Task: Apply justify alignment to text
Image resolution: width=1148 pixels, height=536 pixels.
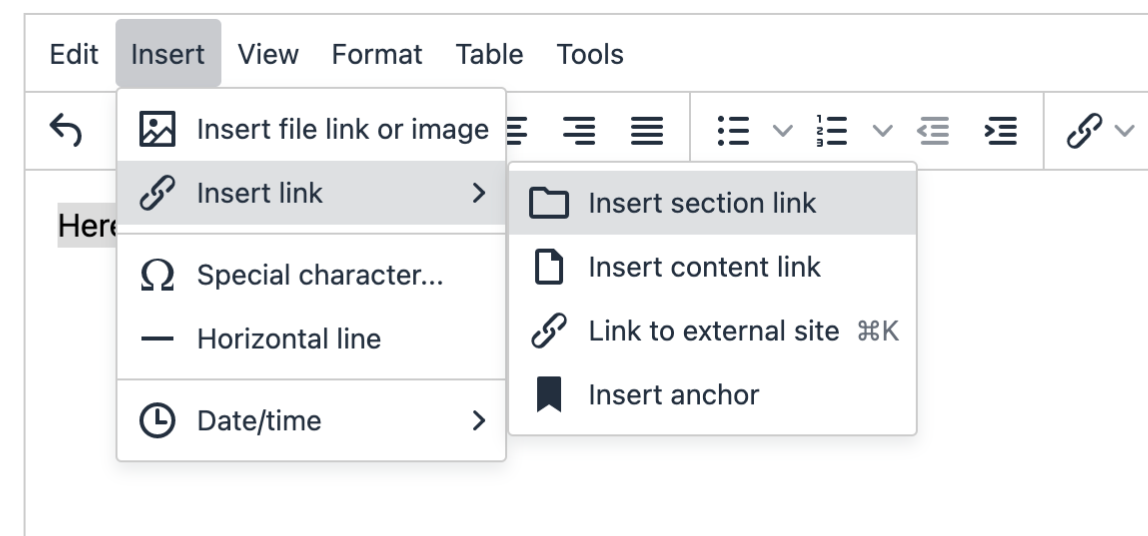Action: click(647, 130)
